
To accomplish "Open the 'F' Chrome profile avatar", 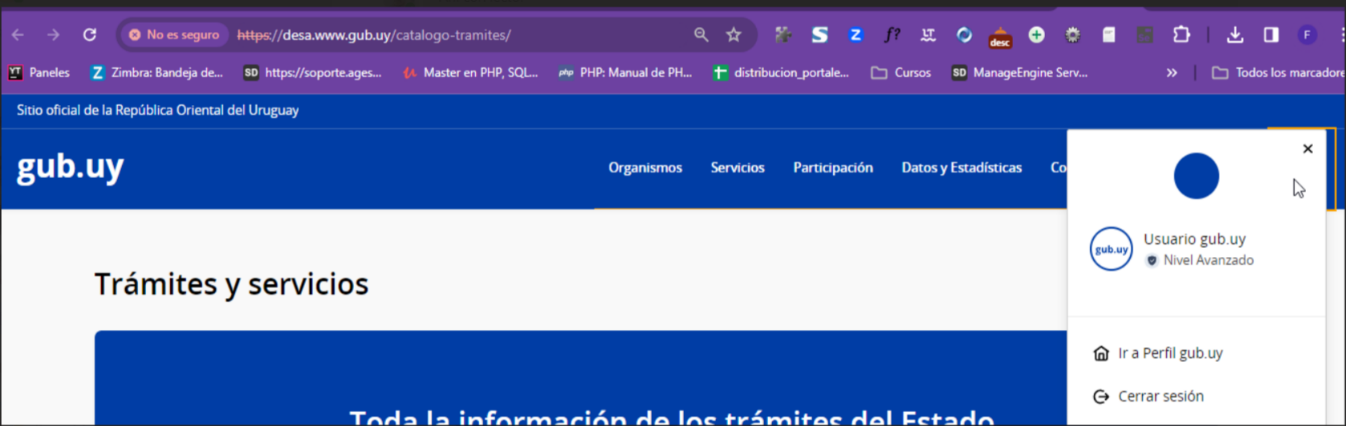I will [x=1307, y=35].
